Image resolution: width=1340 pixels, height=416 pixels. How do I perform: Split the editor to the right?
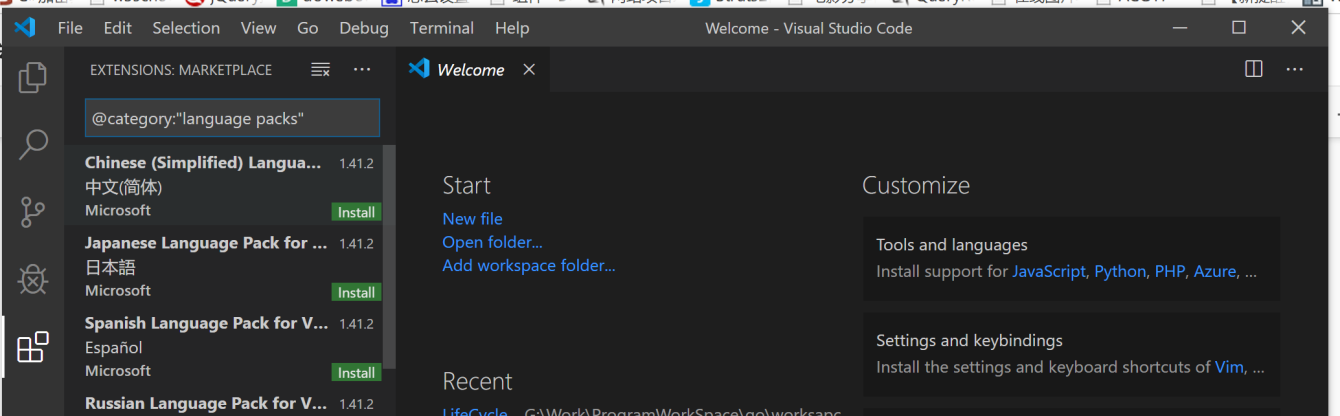(1253, 69)
